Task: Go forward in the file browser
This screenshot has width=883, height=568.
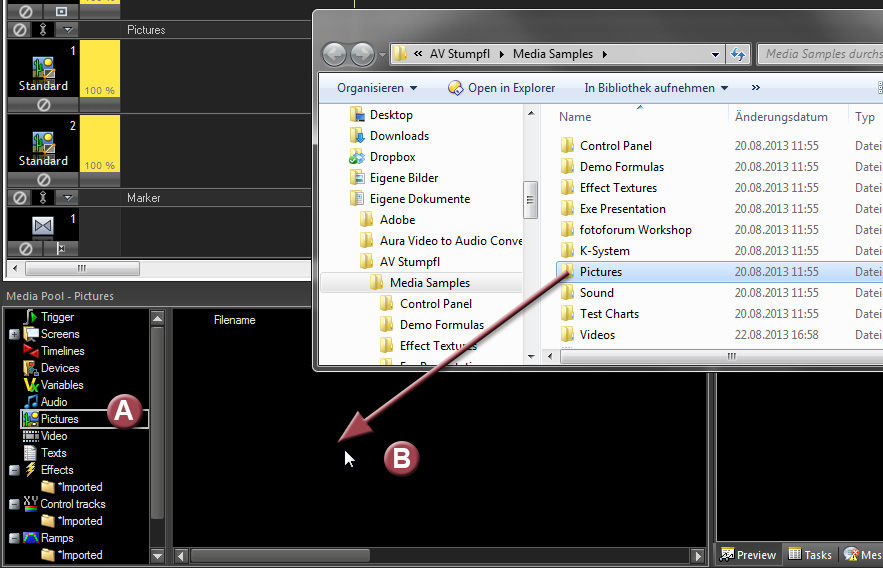Action: [x=362, y=55]
